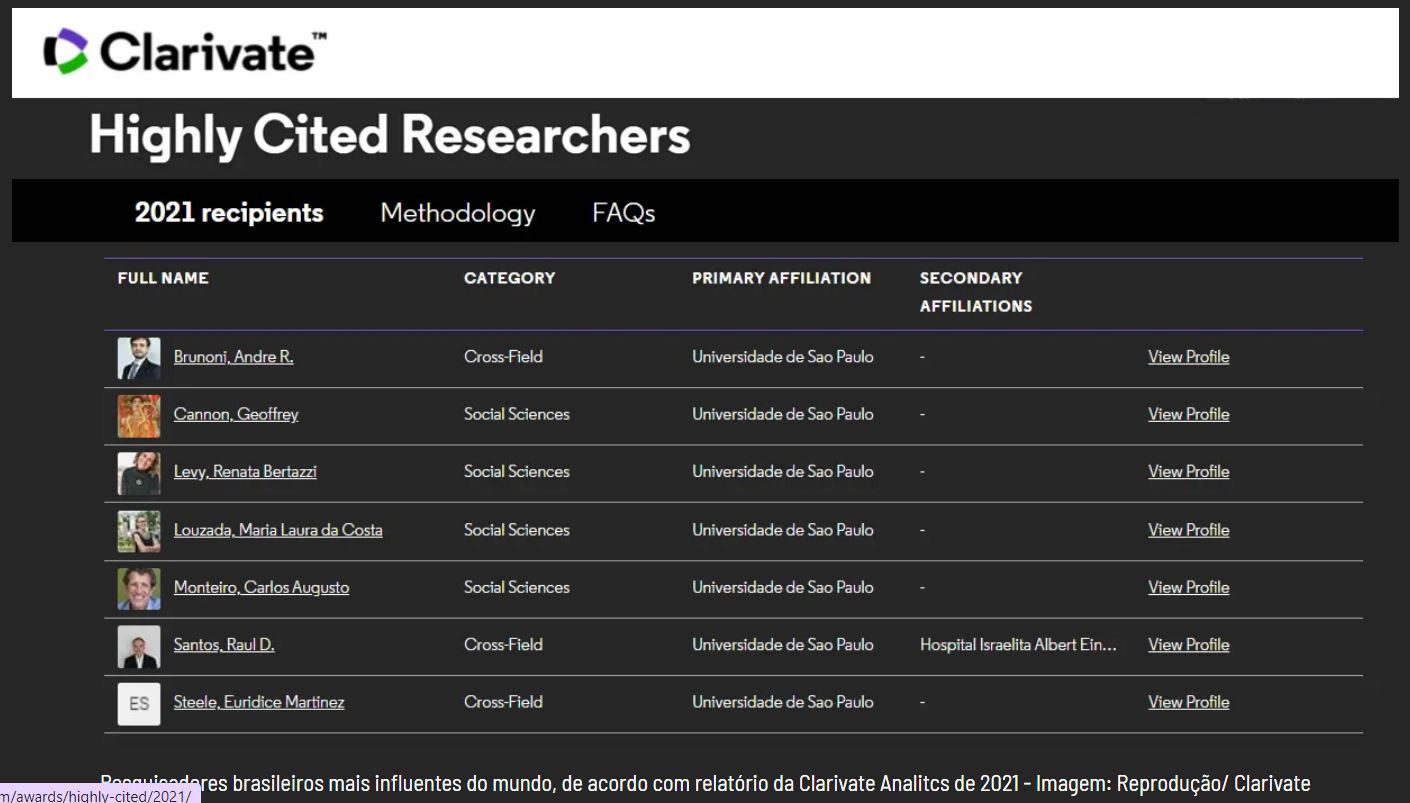Click the Highly Cited Researchers heading
This screenshot has width=1410, height=803.
(x=390, y=137)
